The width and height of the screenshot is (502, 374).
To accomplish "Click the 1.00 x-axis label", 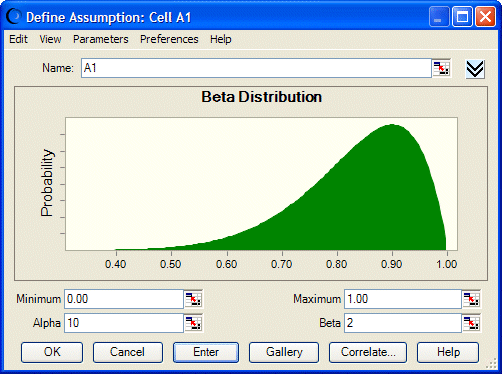I will [447, 264].
